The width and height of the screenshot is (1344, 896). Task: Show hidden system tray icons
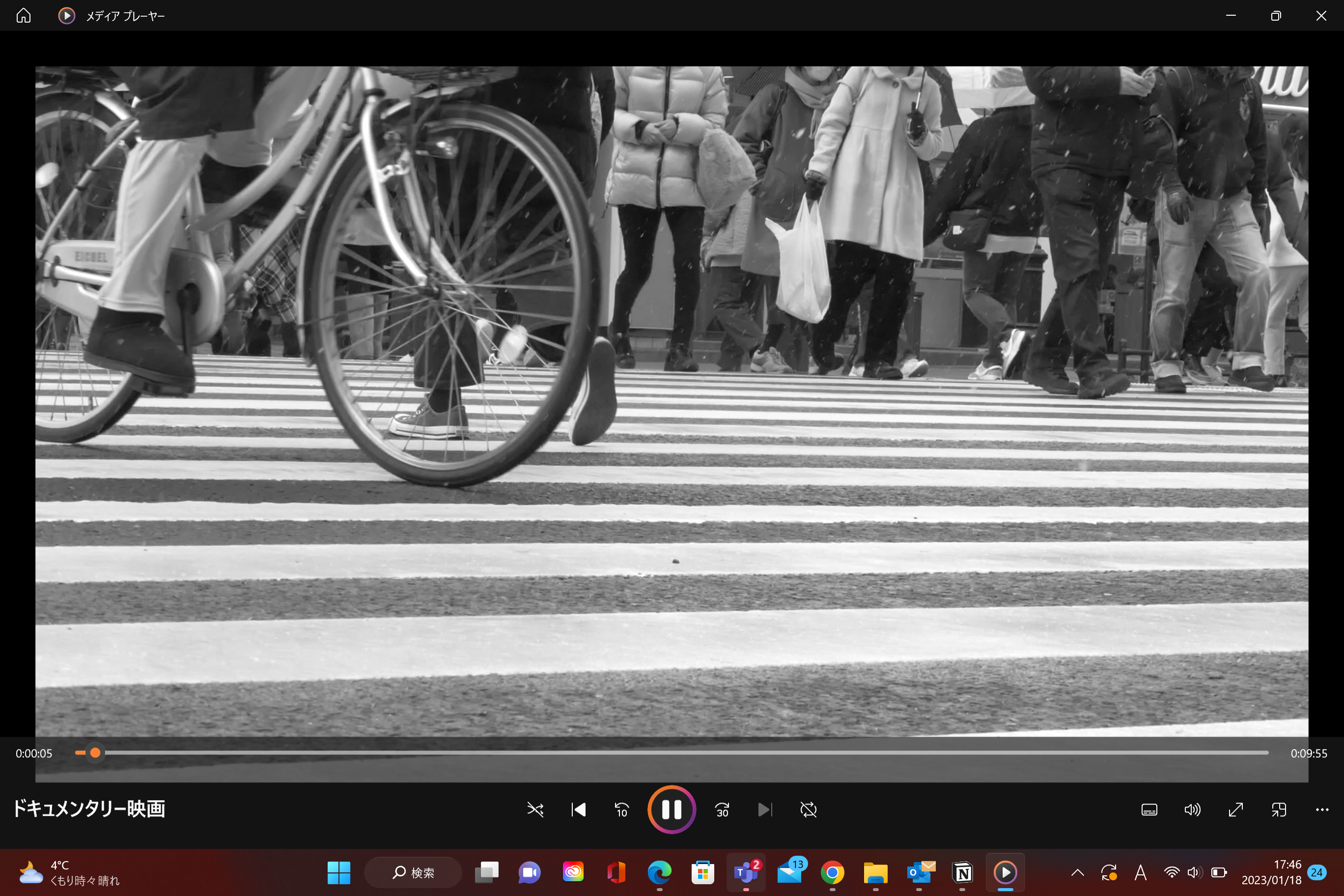[x=1077, y=872]
